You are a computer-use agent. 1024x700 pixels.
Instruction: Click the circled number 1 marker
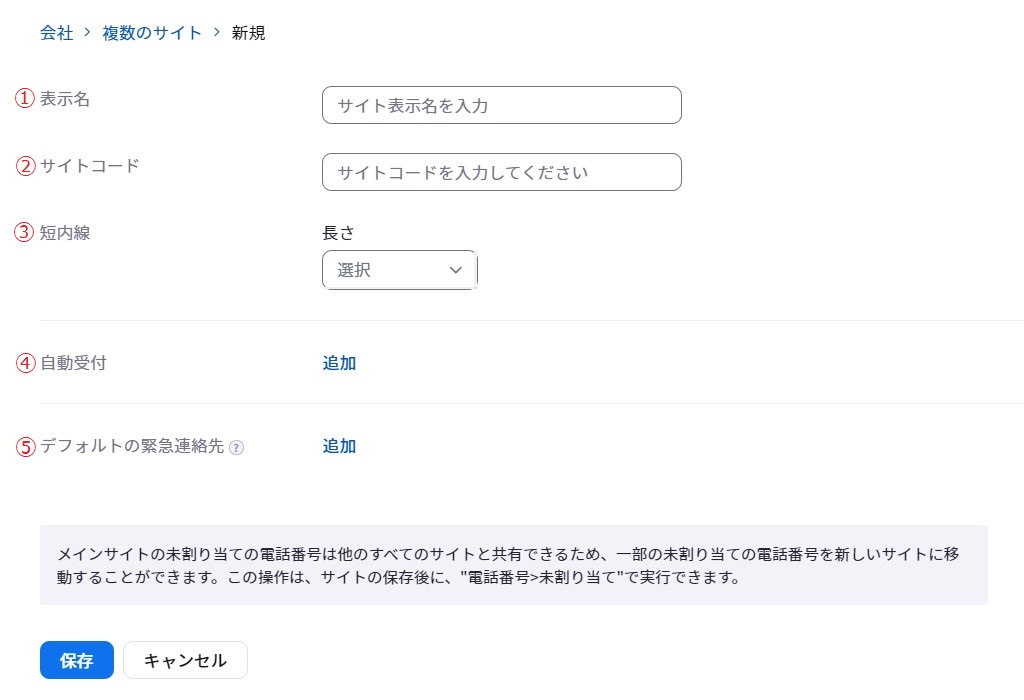(x=25, y=99)
